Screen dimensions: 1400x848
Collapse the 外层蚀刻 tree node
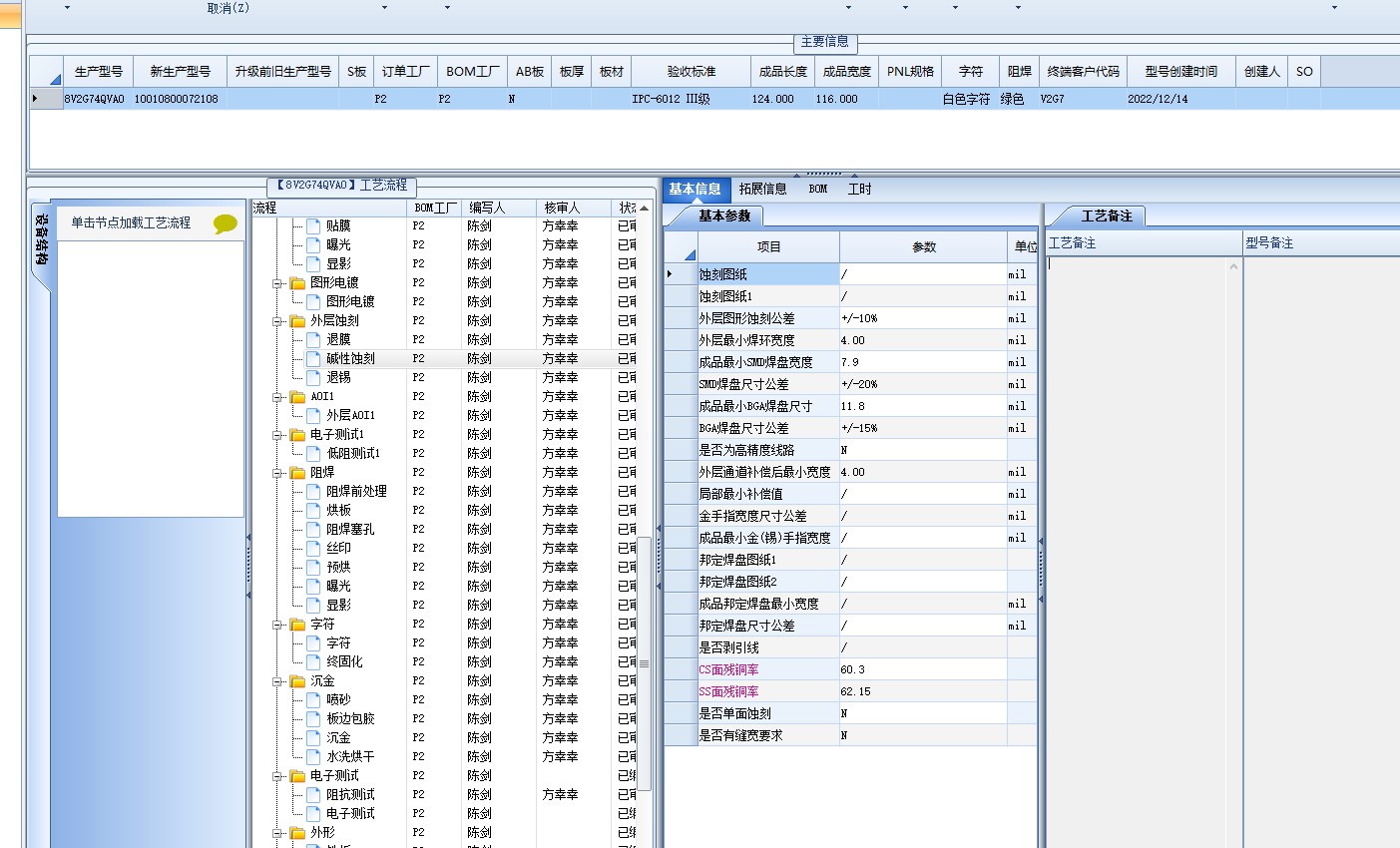[277, 322]
